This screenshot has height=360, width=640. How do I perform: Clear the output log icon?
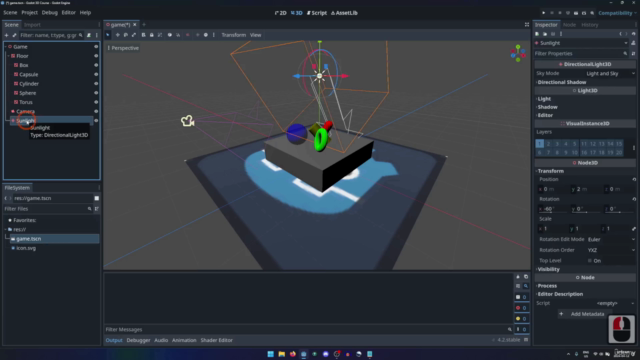point(518,277)
